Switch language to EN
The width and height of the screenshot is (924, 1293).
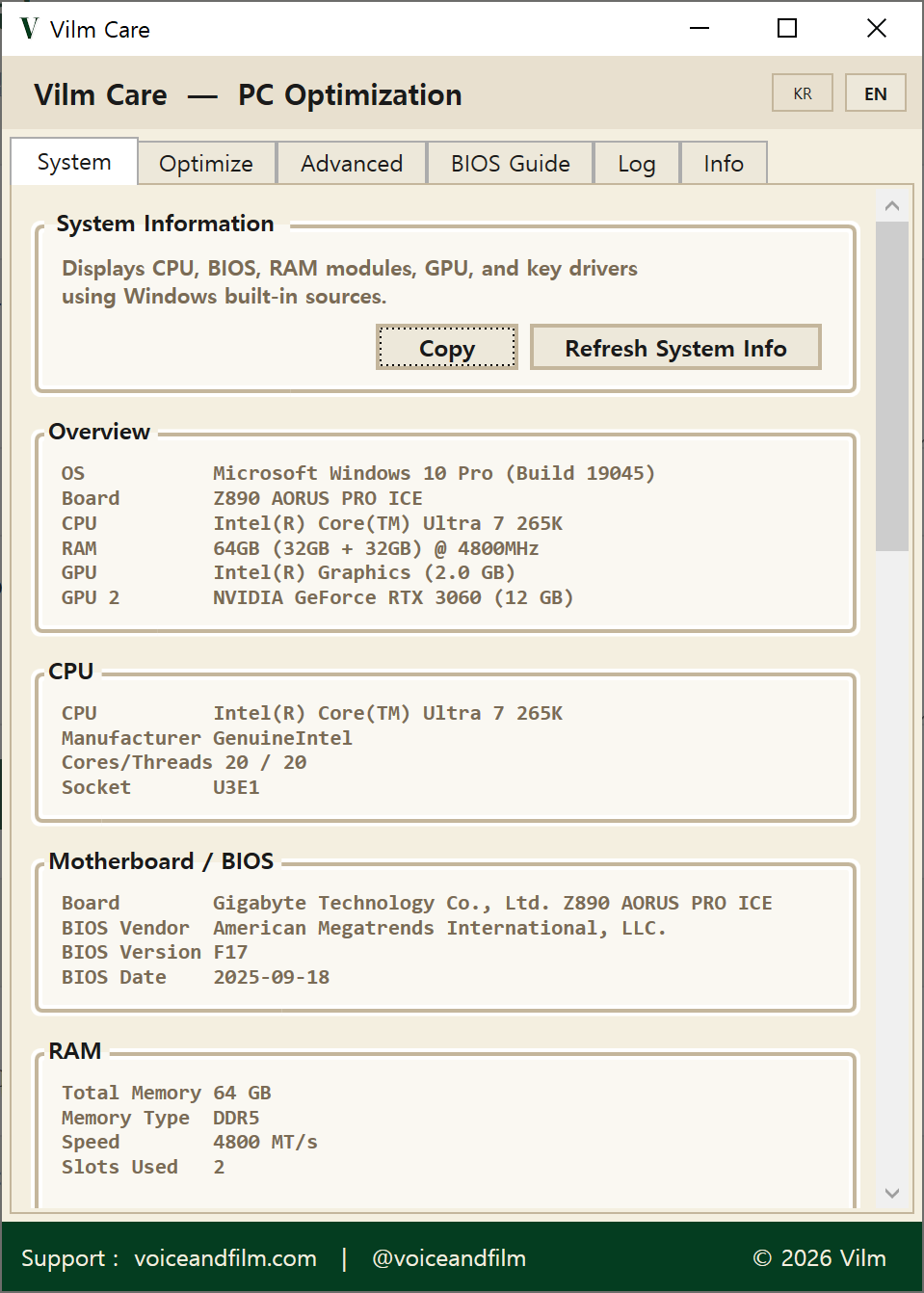click(x=875, y=92)
